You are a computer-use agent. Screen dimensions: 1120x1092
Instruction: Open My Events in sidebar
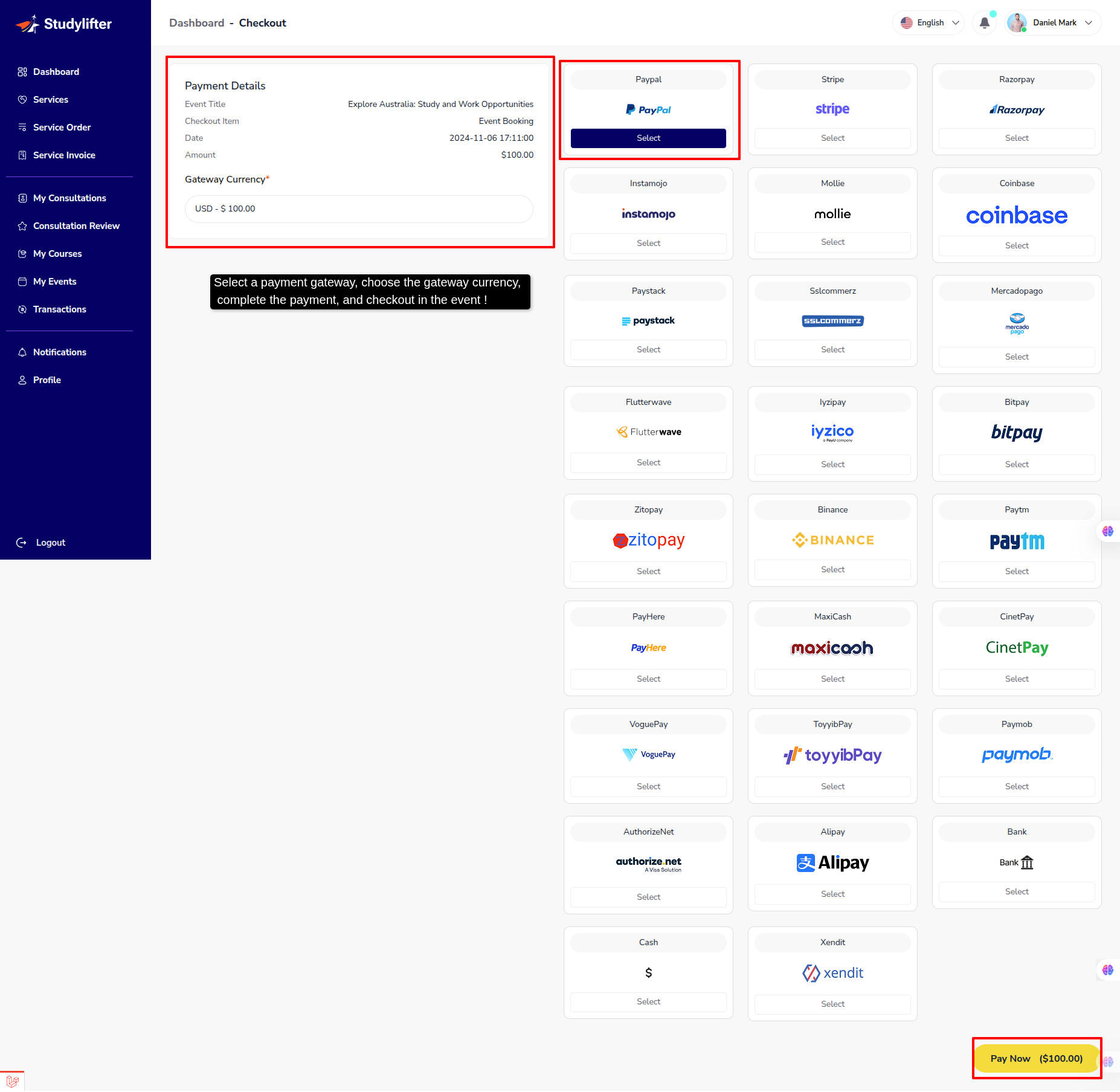point(54,282)
